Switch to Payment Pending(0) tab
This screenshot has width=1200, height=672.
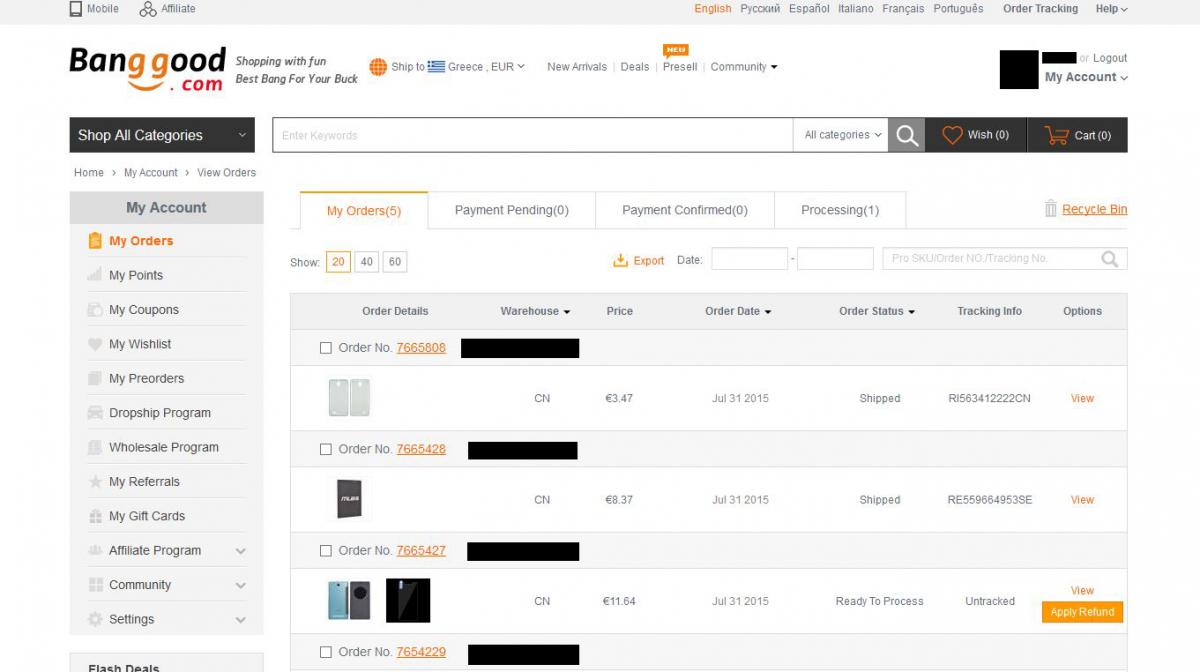click(512, 210)
